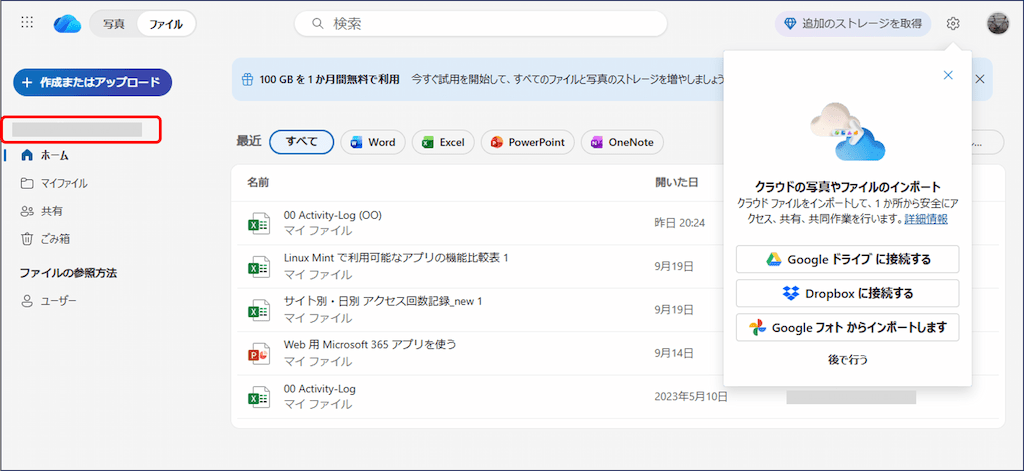
Task: Click the Excel icon for サイト別・日別 file
Action: coord(259,310)
